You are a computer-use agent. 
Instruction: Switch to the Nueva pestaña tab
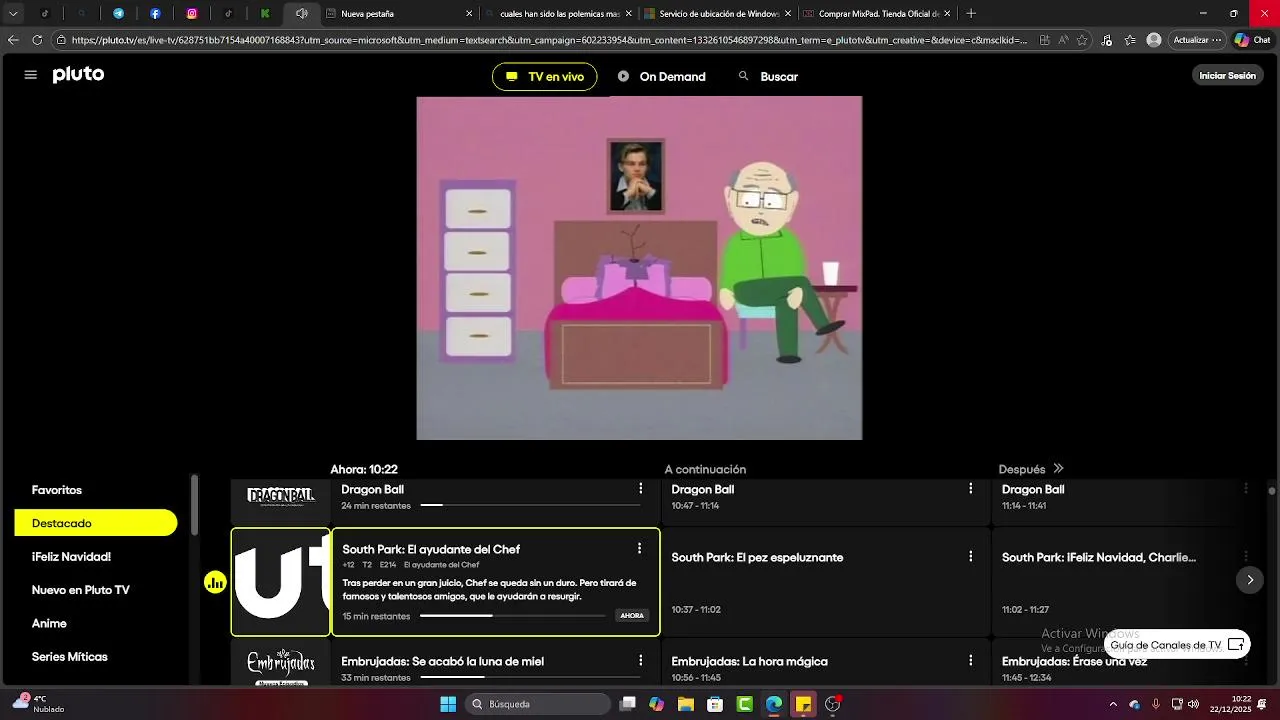[x=399, y=14]
